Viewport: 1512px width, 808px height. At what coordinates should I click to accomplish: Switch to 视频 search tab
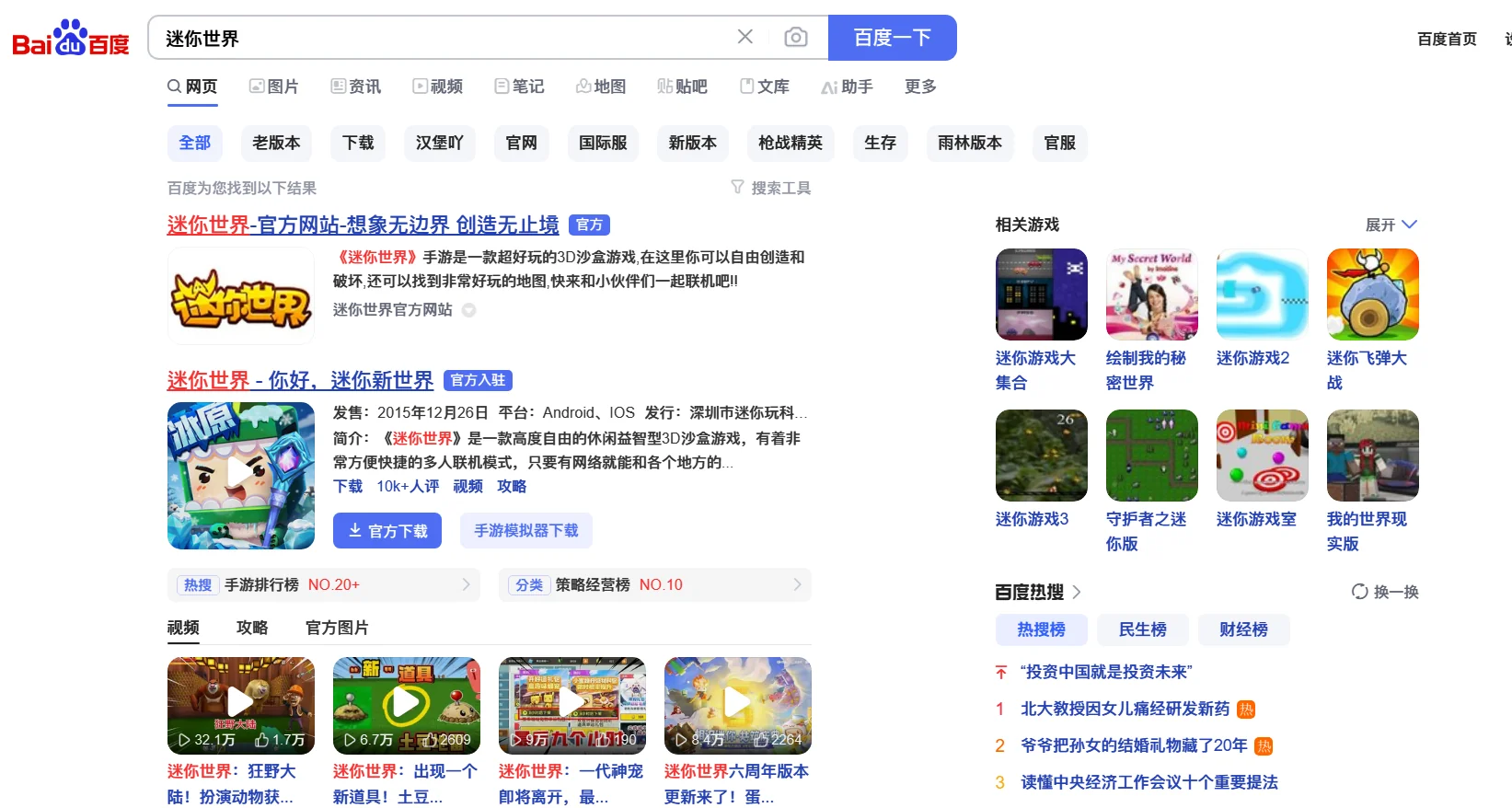pos(438,87)
